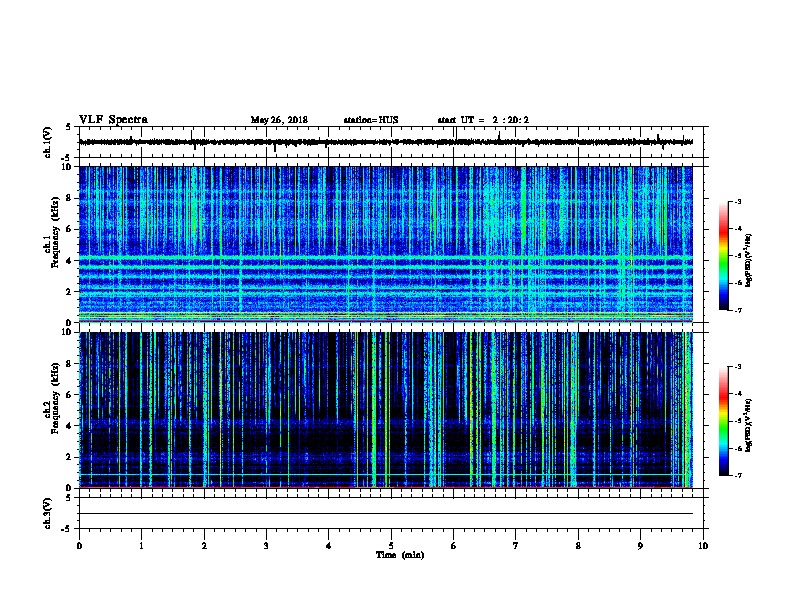The width and height of the screenshot is (792, 612).
Task: Click the flat ch.3 voltage line
Action: tap(386, 514)
